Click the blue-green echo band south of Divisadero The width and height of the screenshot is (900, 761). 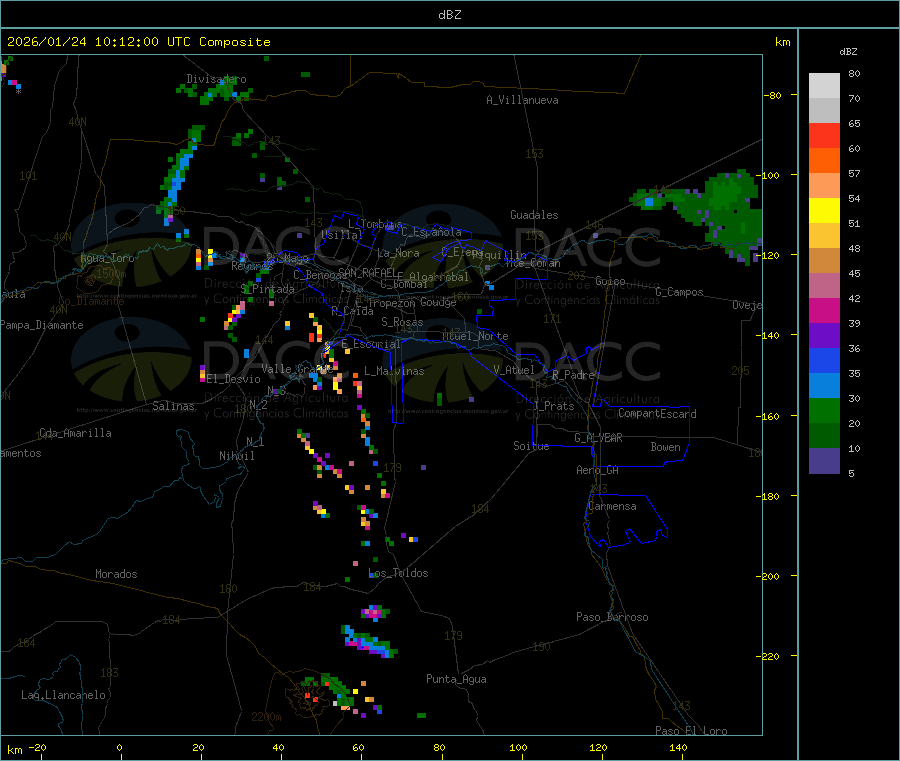point(179,175)
